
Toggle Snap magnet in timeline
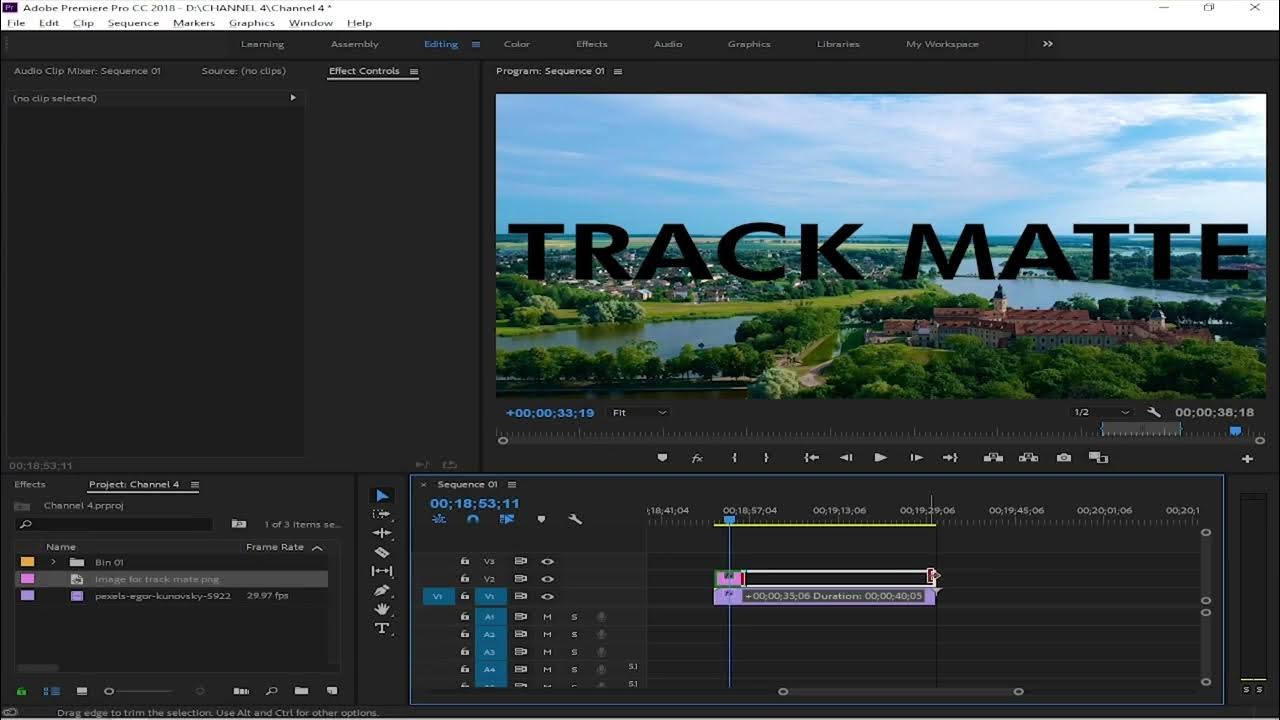(x=473, y=519)
